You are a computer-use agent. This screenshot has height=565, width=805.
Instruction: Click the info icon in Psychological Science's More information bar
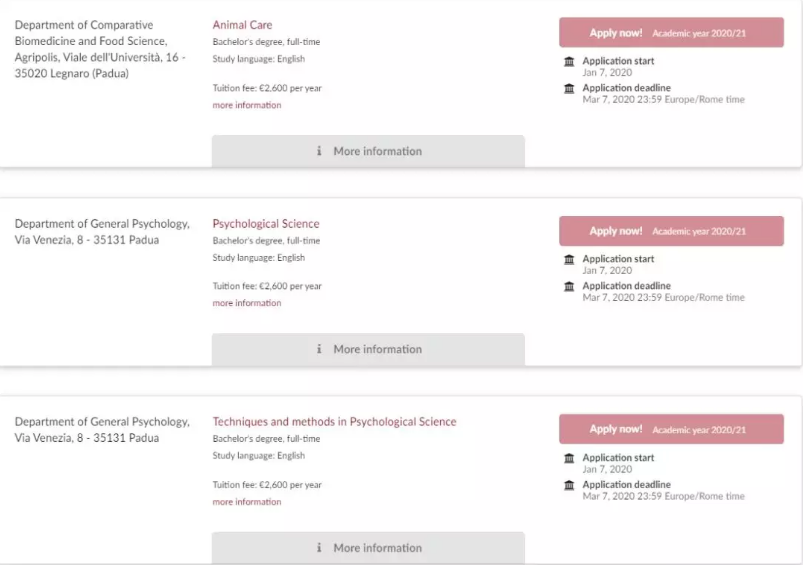pos(319,349)
